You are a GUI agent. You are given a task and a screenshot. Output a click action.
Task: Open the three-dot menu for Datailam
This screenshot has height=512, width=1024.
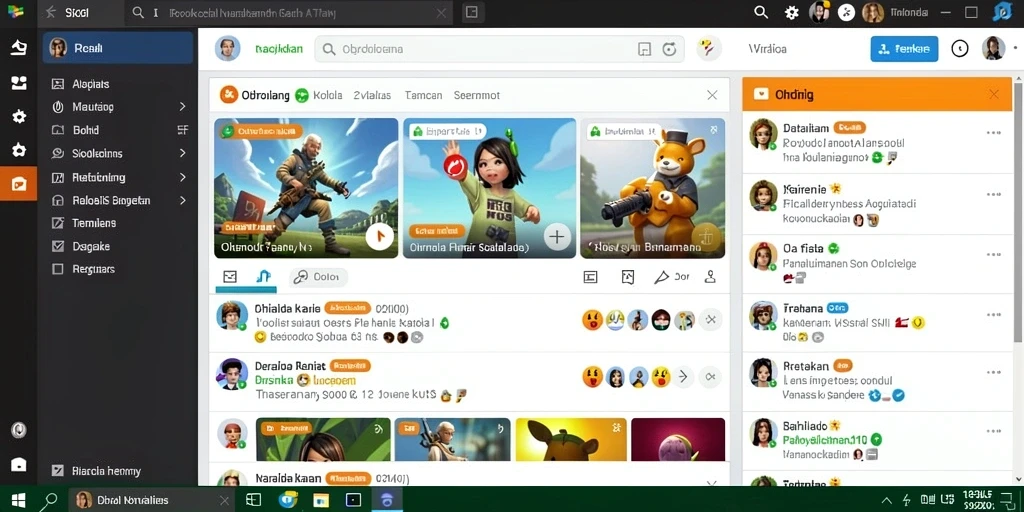coord(993,133)
